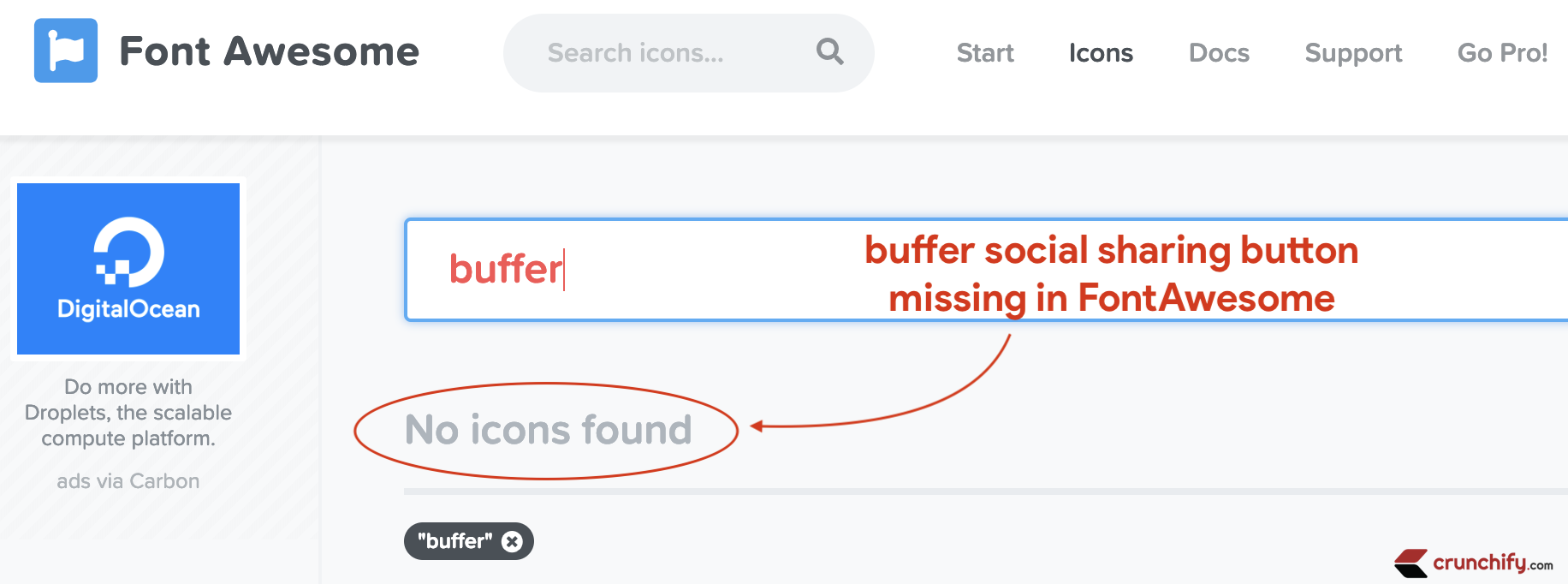Click the magnifying glass search icon
The image size is (1568, 584).
pos(829,52)
